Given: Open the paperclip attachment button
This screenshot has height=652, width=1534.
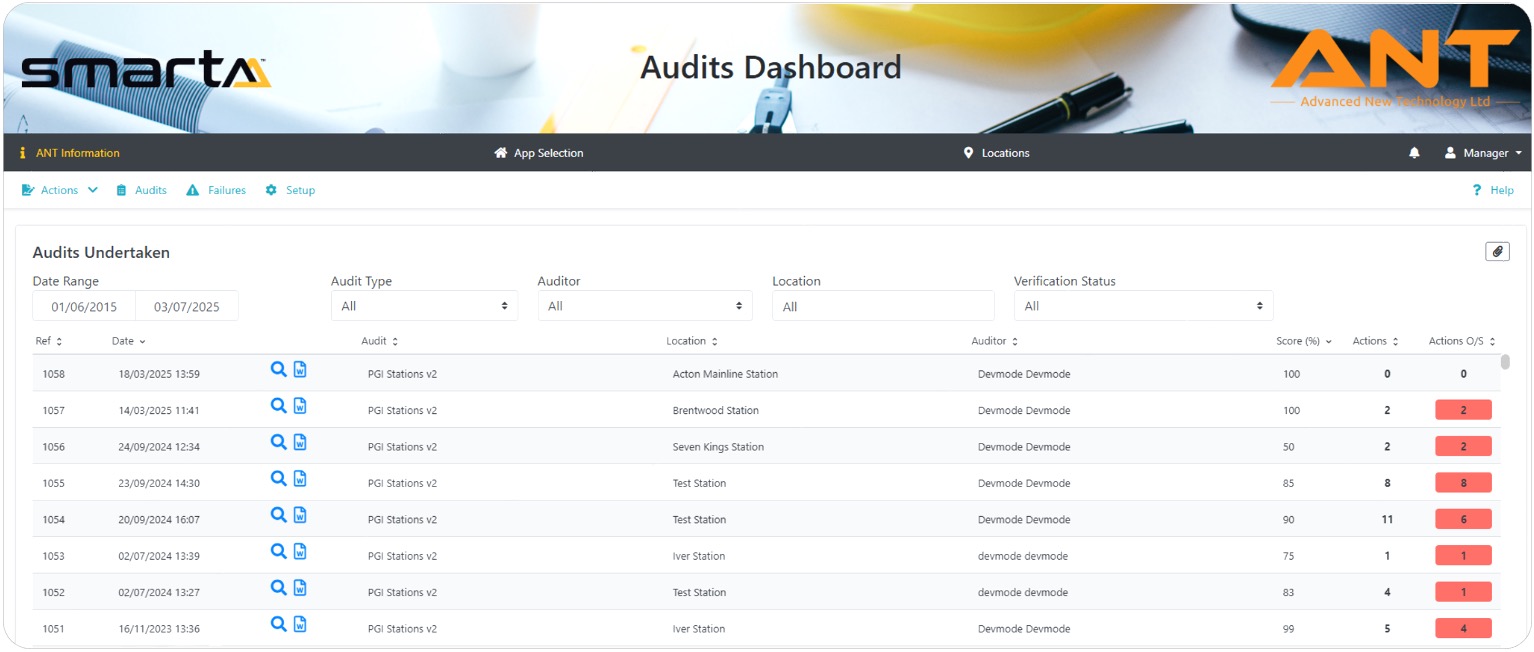Looking at the screenshot, I should [x=1497, y=252].
